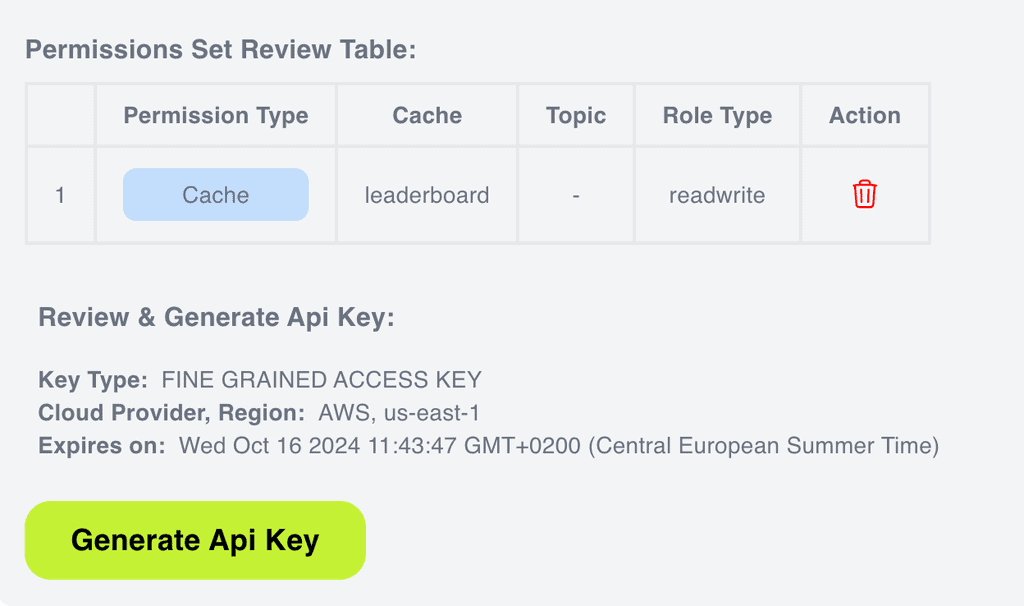Viewport: 1024px width, 606px height.
Task: Click the Review & Generate Api Key heading
Action: [216, 318]
